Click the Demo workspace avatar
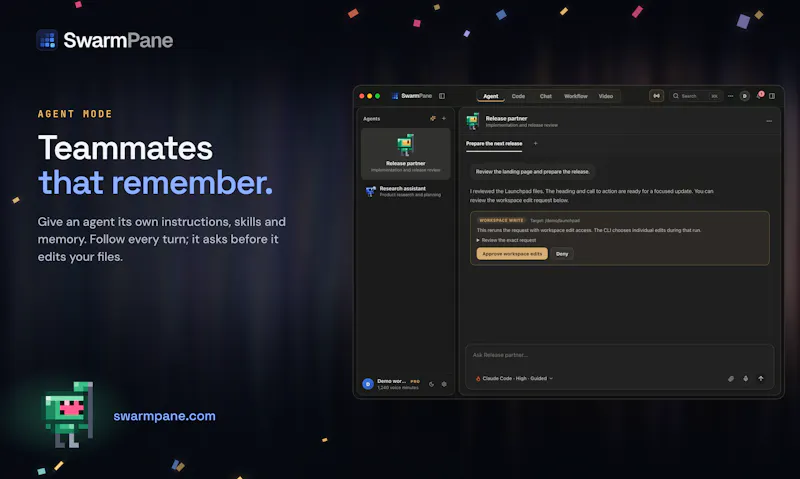 coord(368,384)
